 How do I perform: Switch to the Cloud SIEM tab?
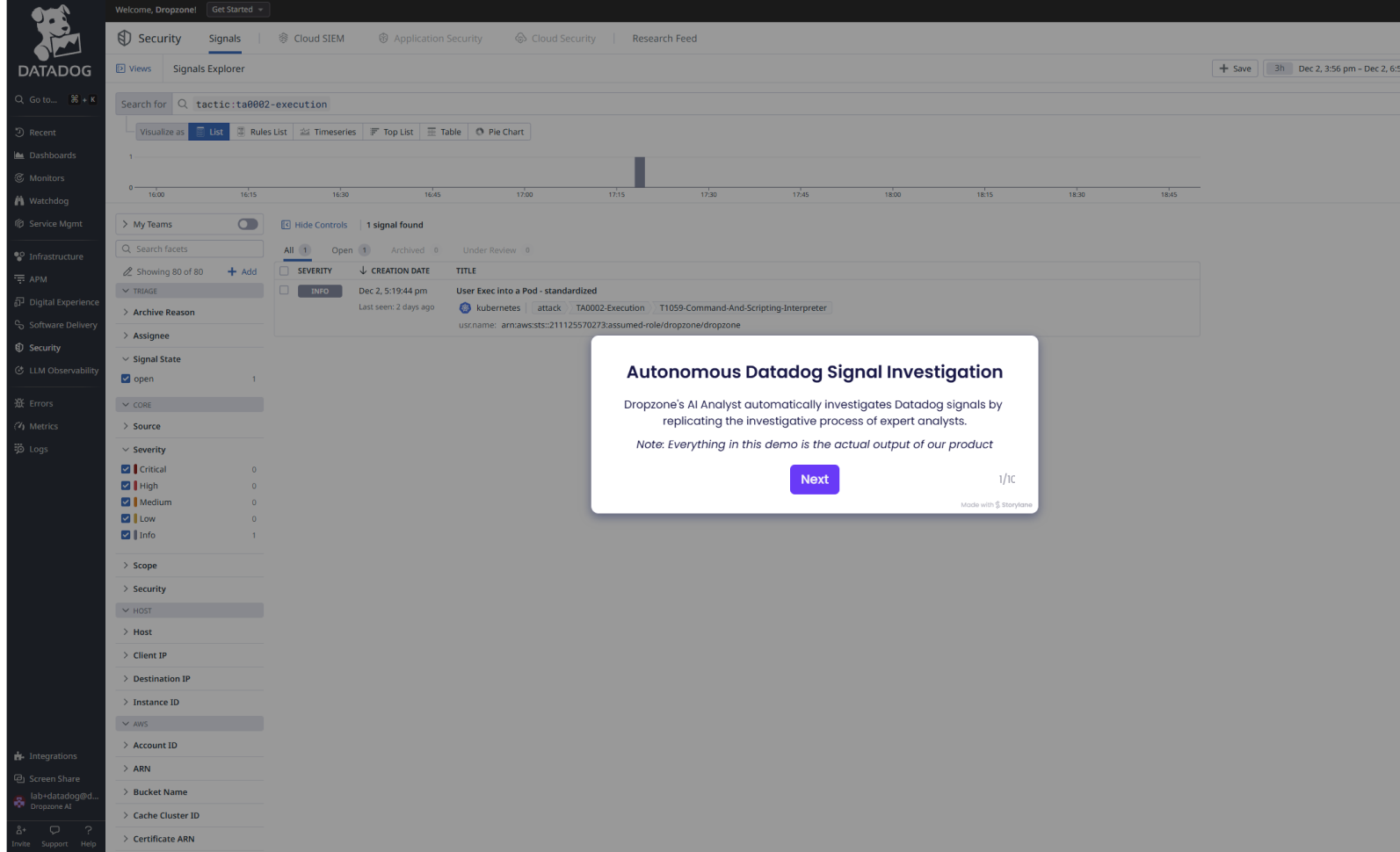(x=312, y=39)
